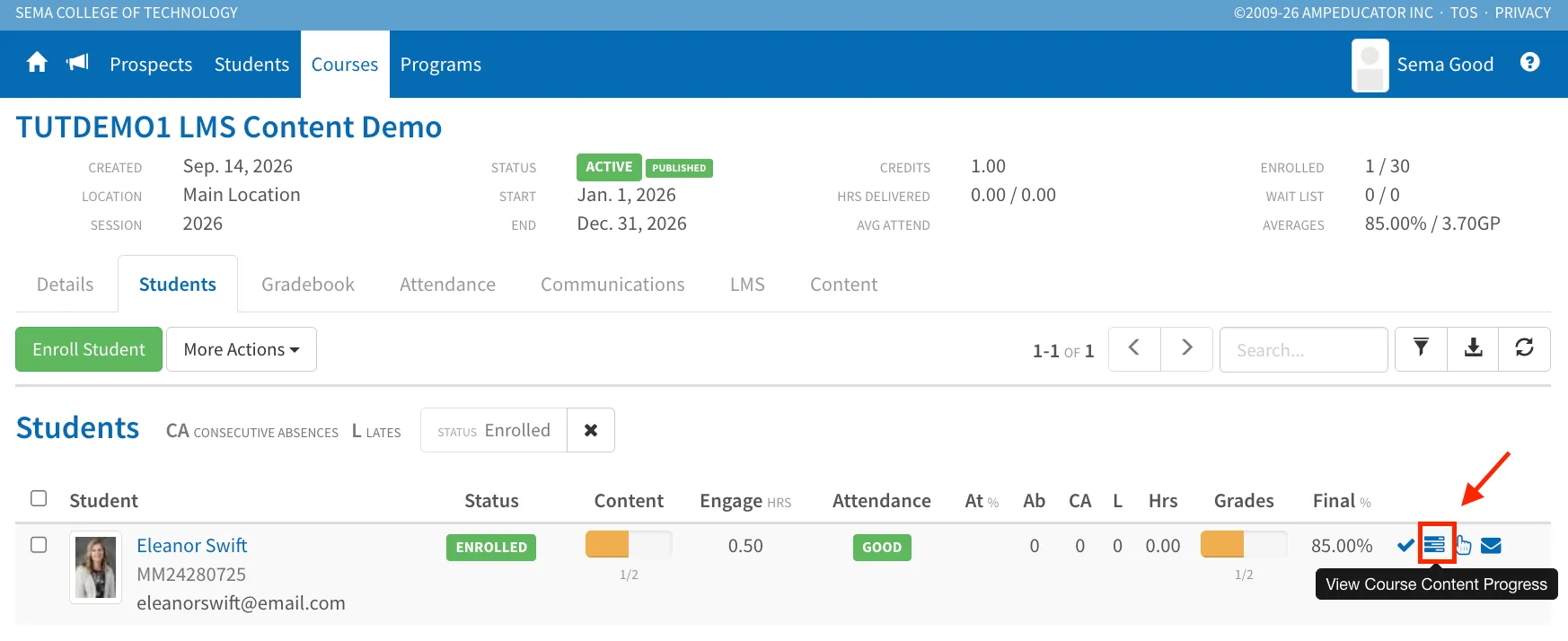Remove the Enrolled status filter
Screen dimensions: 1568x641
click(591, 430)
